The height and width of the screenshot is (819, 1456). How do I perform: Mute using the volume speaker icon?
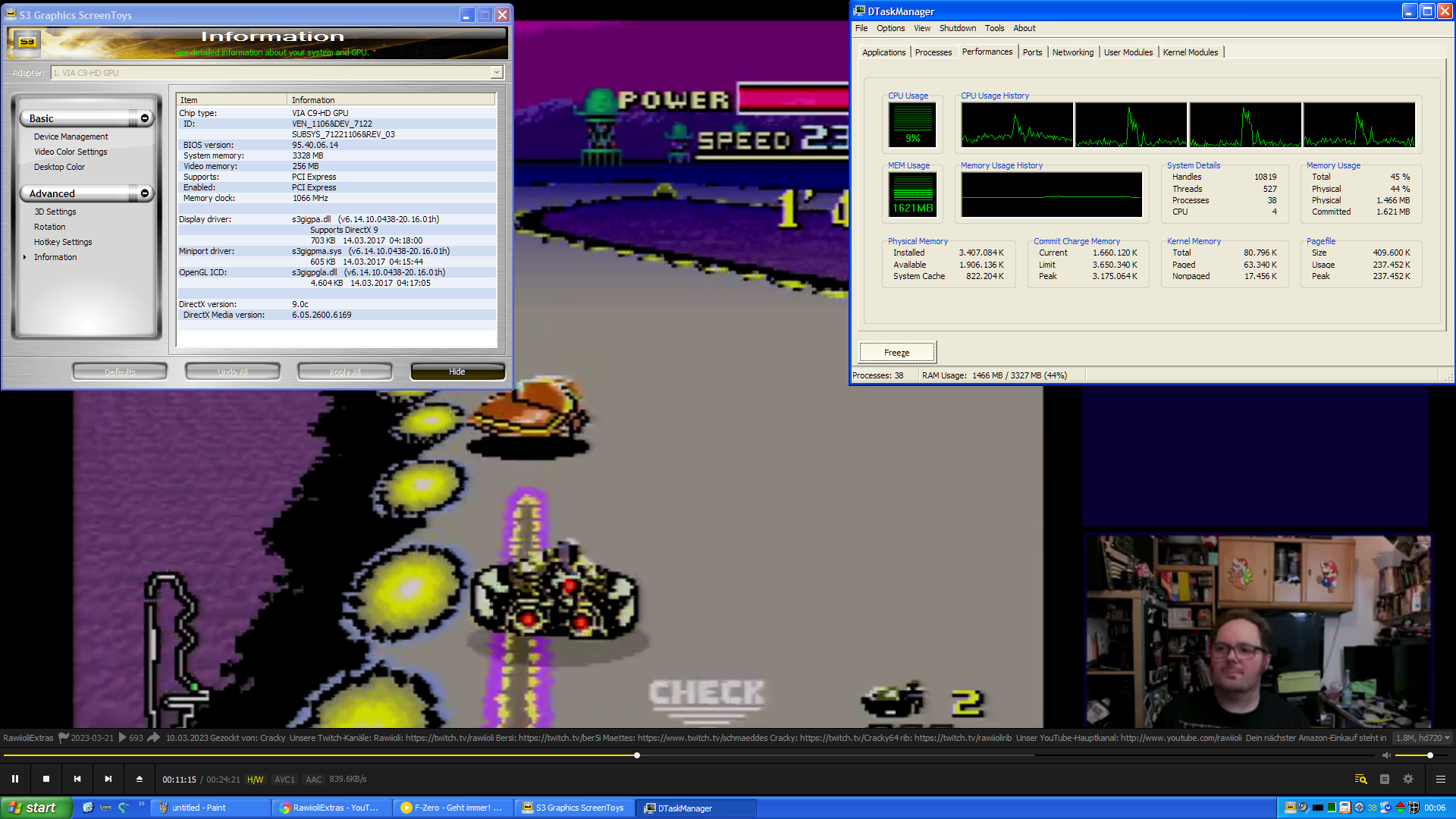pyautogui.click(x=1386, y=755)
